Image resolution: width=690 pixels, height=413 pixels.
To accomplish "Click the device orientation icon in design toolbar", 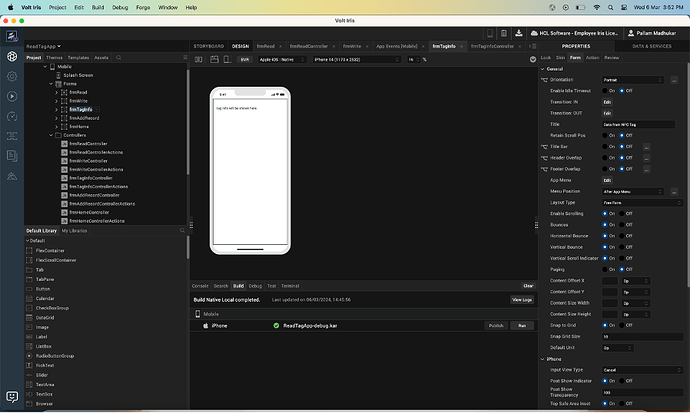I will point(227,59).
